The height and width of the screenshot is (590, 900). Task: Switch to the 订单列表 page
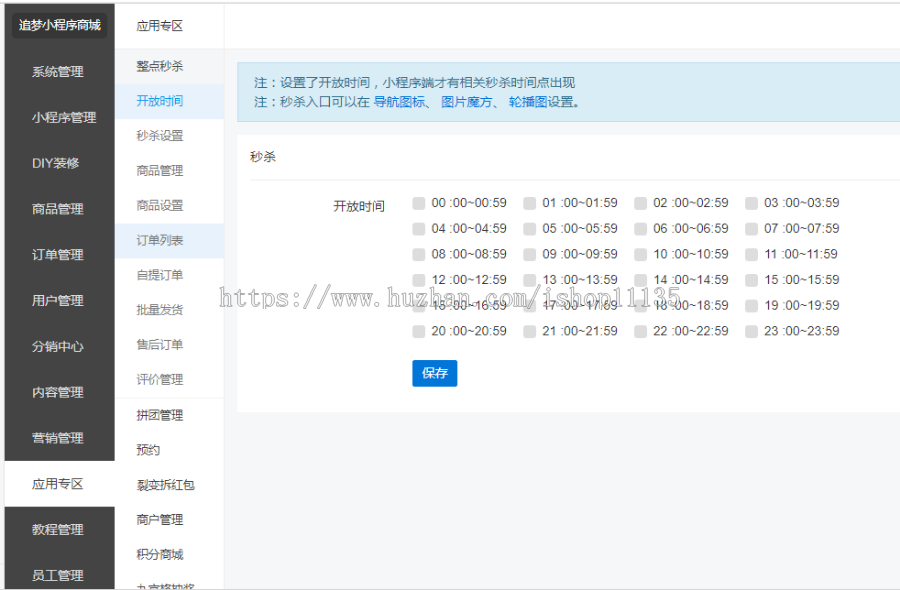point(158,239)
